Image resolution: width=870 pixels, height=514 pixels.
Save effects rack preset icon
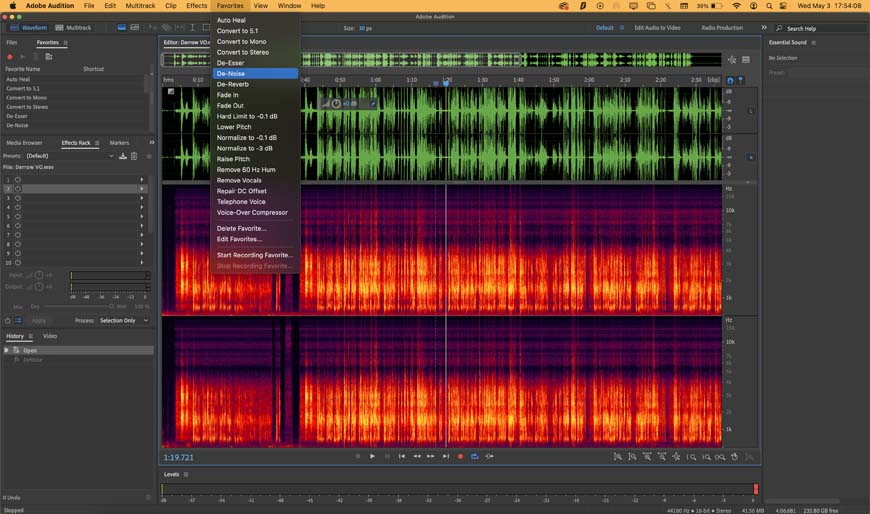tap(123, 156)
